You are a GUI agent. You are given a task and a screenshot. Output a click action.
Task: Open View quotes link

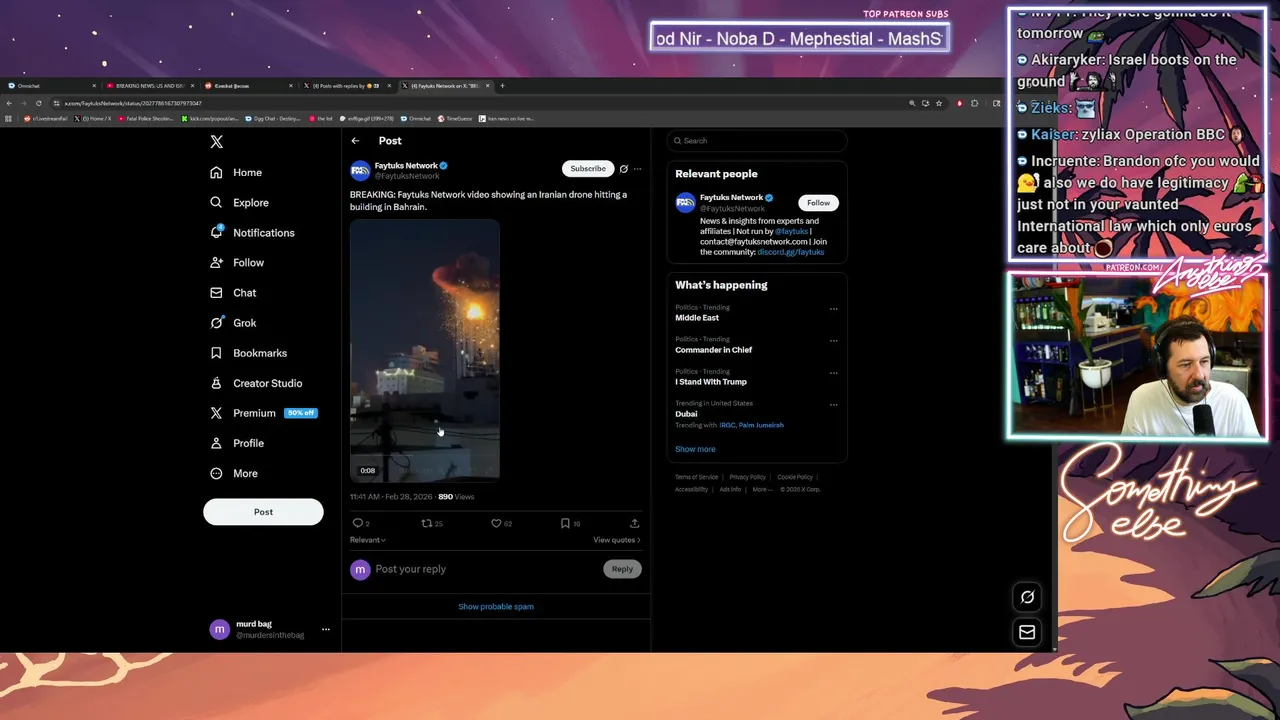pyautogui.click(x=617, y=540)
